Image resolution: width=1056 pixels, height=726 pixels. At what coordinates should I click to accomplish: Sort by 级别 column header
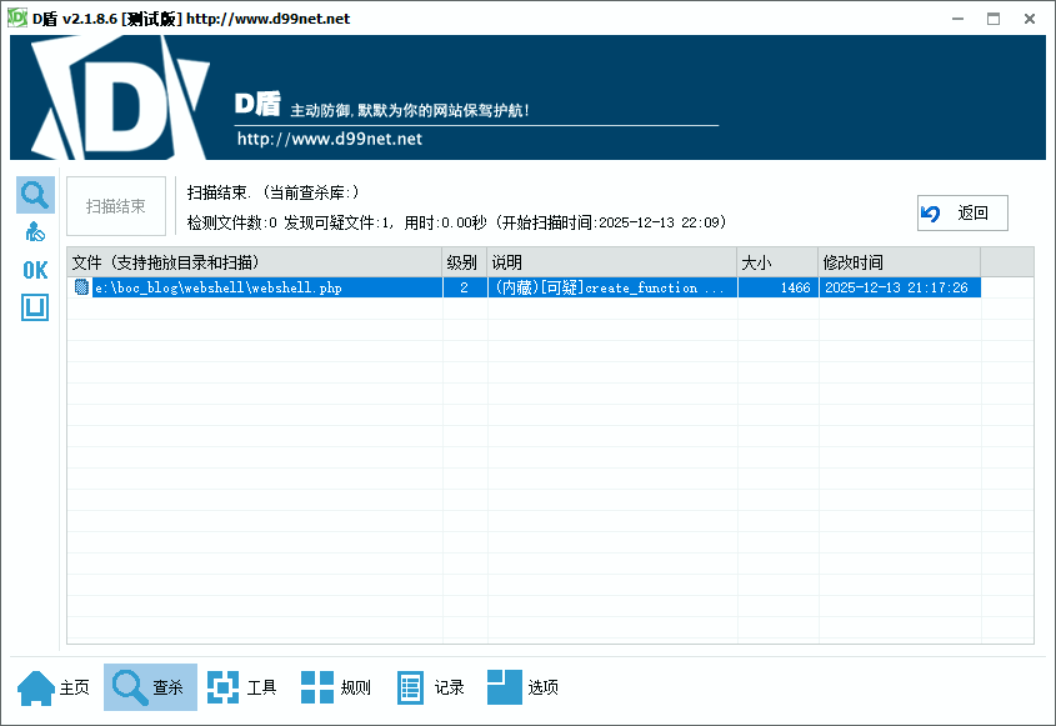464,262
